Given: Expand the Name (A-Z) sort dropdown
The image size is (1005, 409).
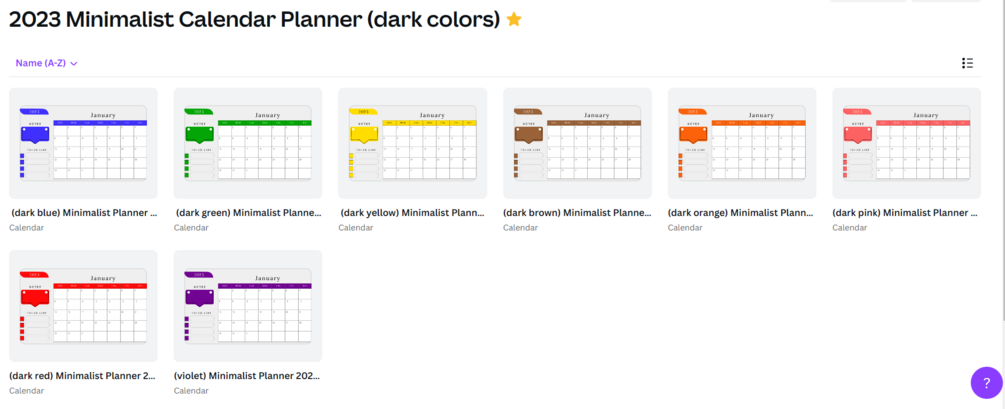Looking at the screenshot, I should coord(47,63).
